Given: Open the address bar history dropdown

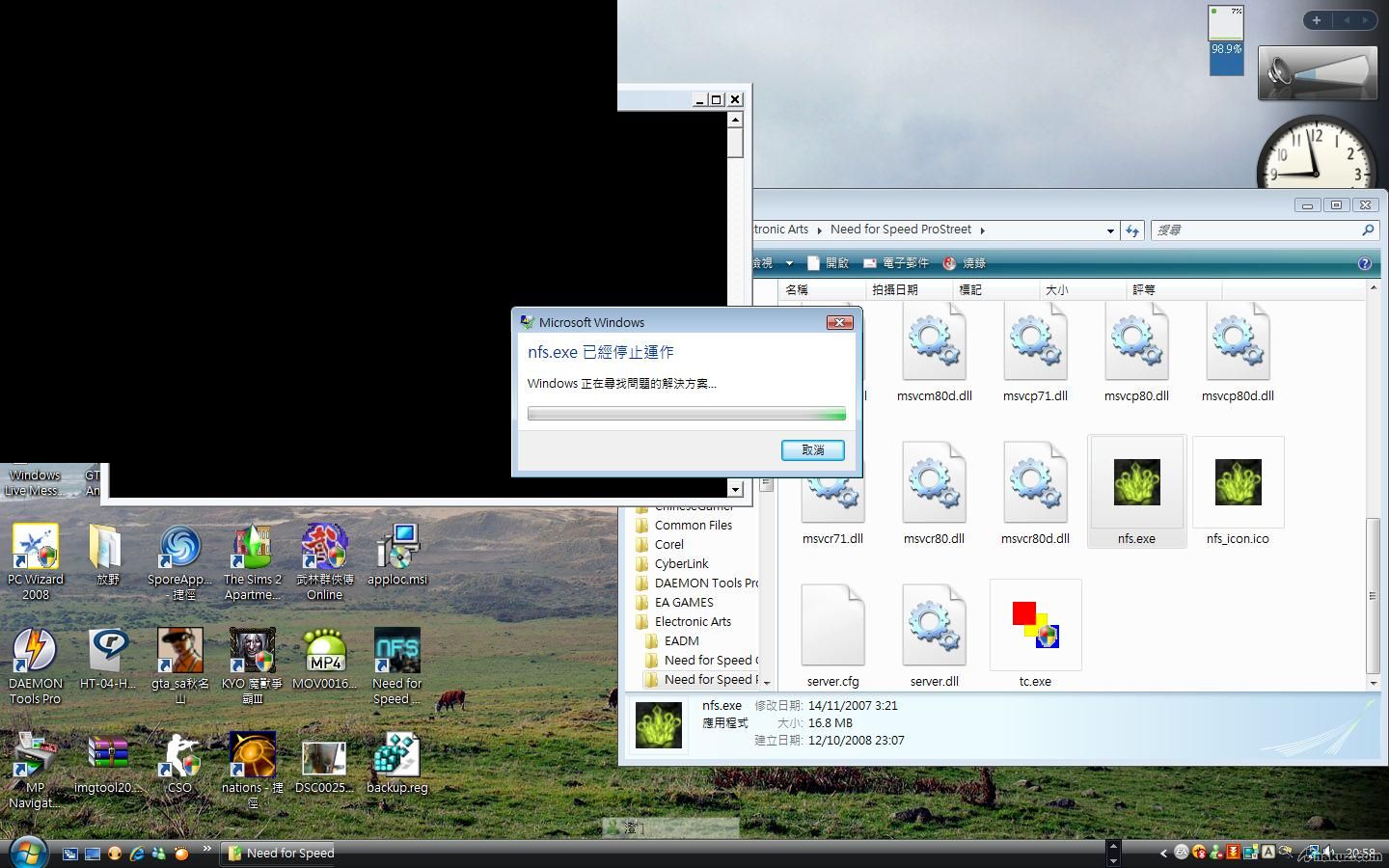Looking at the screenshot, I should [x=1110, y=231].
